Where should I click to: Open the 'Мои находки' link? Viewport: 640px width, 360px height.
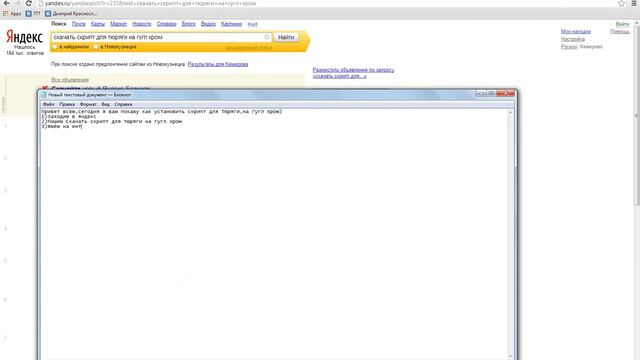[576, 31]
